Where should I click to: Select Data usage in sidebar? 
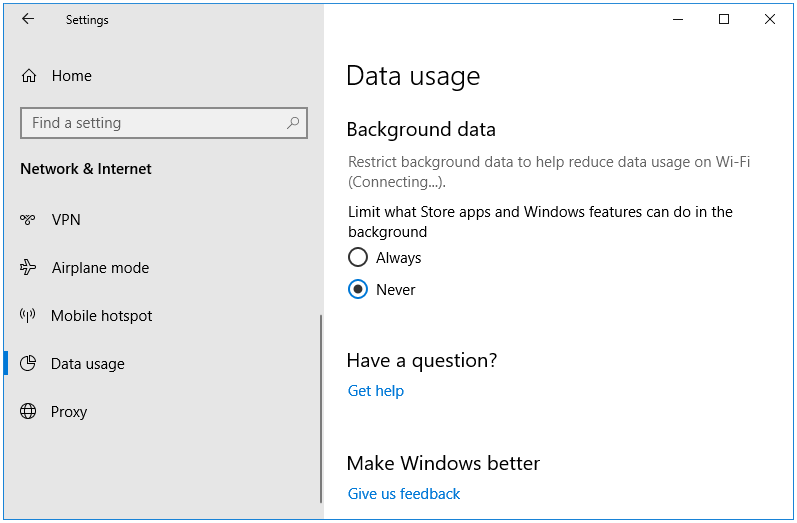(87, 364)
